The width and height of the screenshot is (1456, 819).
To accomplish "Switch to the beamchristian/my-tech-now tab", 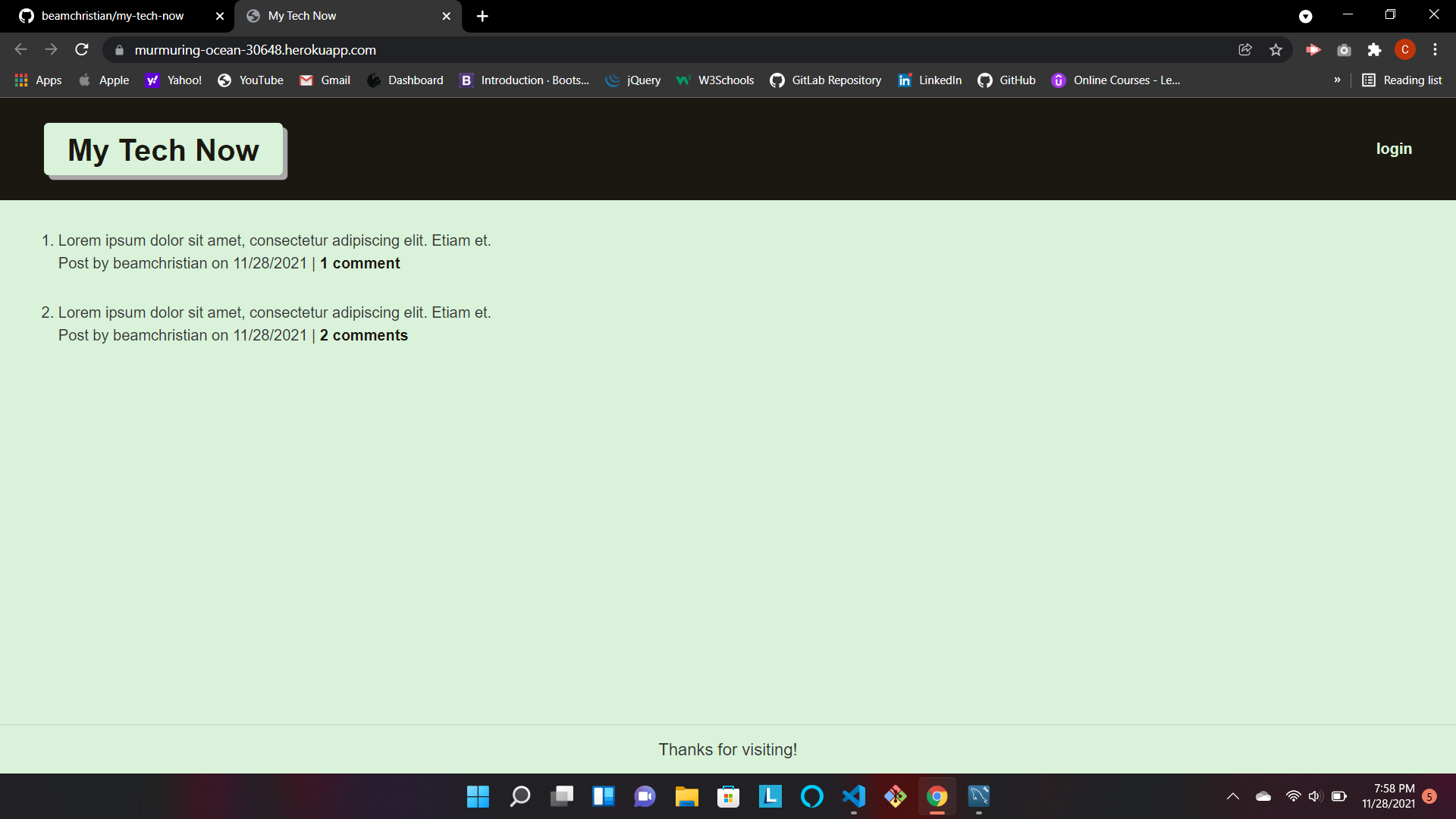I will pyautogui.click(x=114, y=16).
